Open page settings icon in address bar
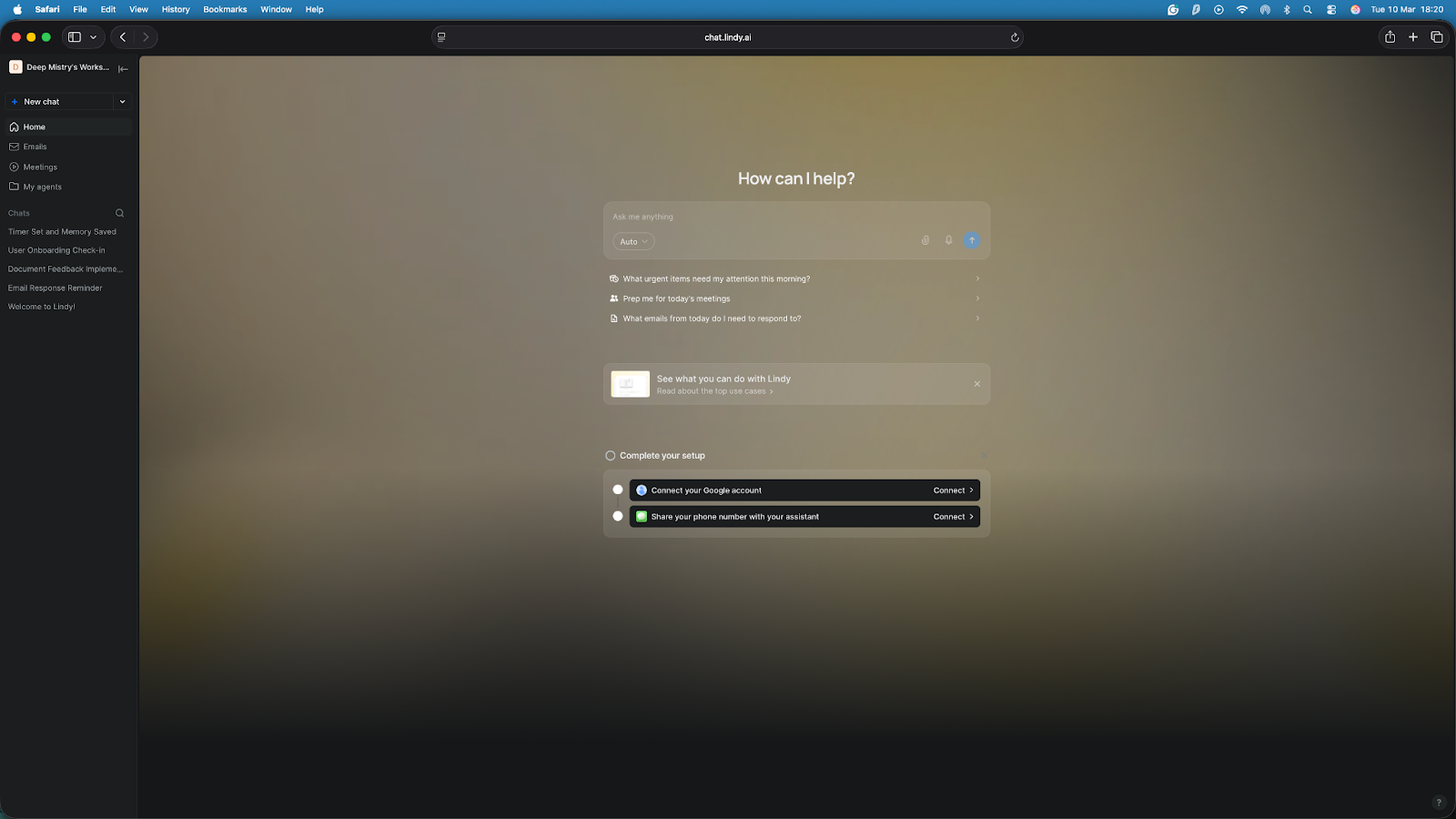 coord(441,37)
